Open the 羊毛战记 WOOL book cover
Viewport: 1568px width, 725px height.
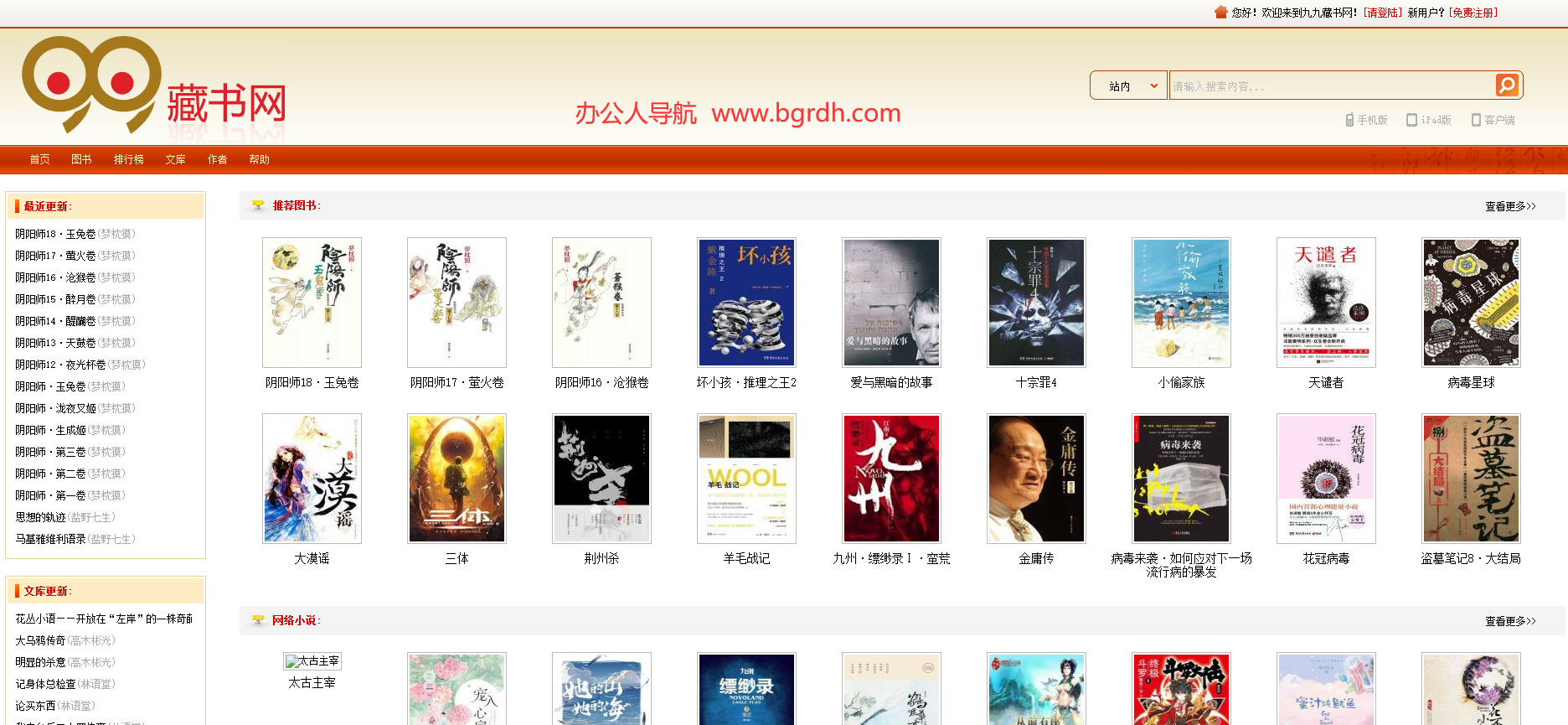click(746, 479)
